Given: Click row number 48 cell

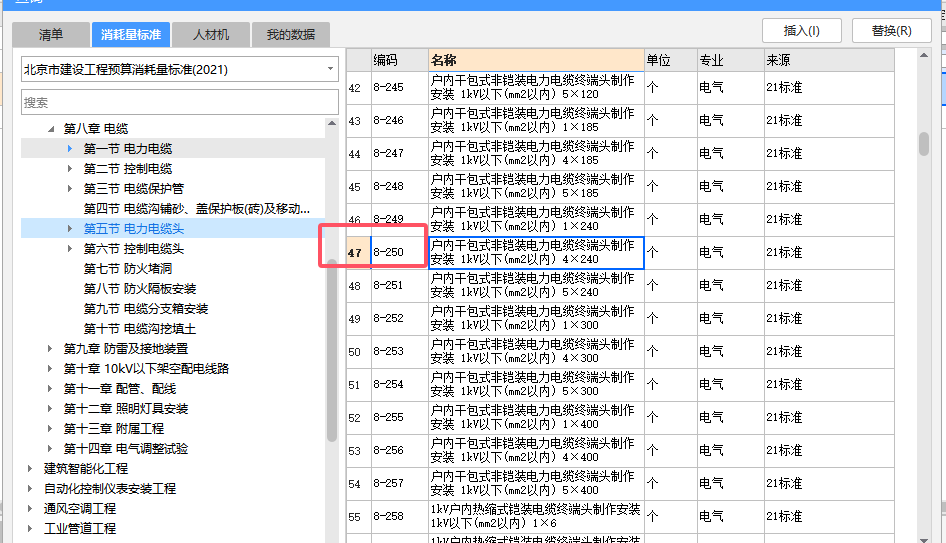Looking at the screenshot, I should [x=358, y=285].
